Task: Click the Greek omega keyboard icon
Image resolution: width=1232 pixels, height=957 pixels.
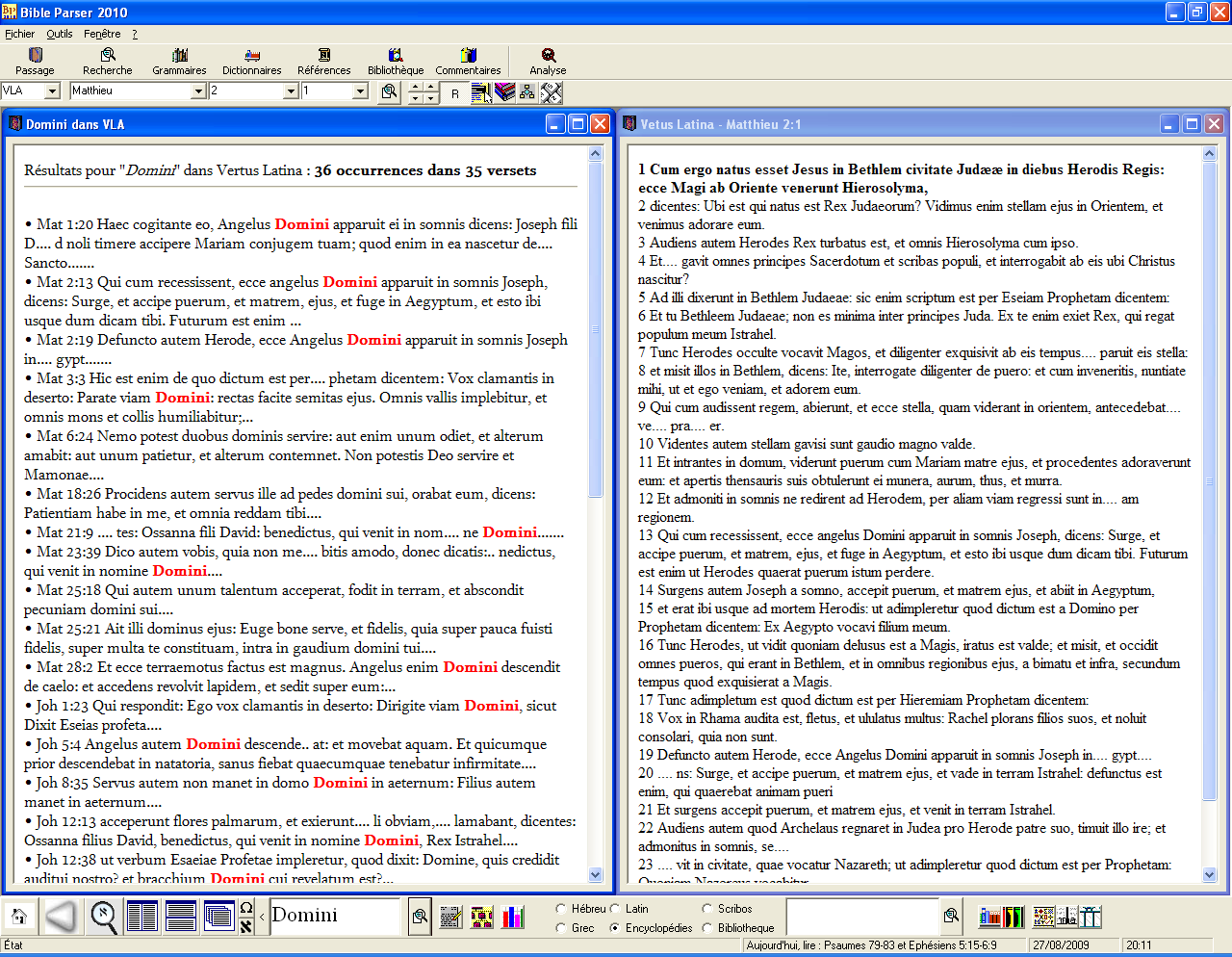Action: [246, 907]
